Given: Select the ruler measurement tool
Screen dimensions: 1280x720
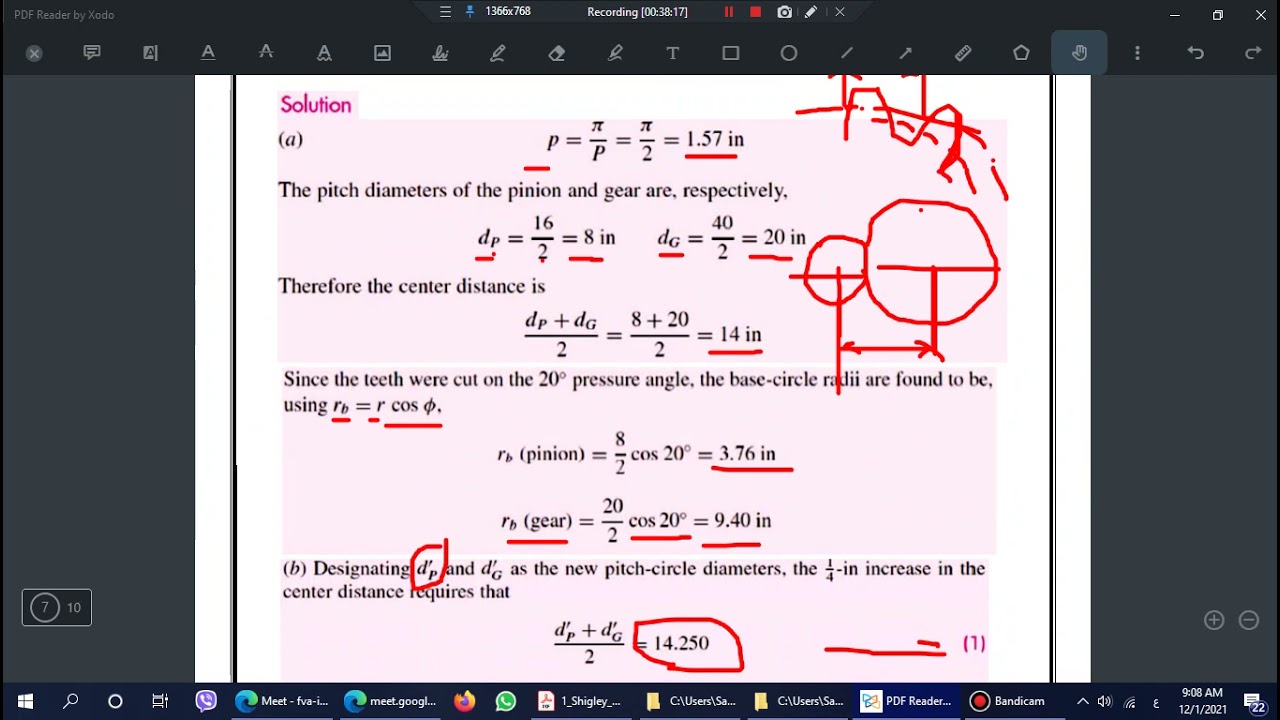Looking at the screenshot, I should (x=963, y=53).
